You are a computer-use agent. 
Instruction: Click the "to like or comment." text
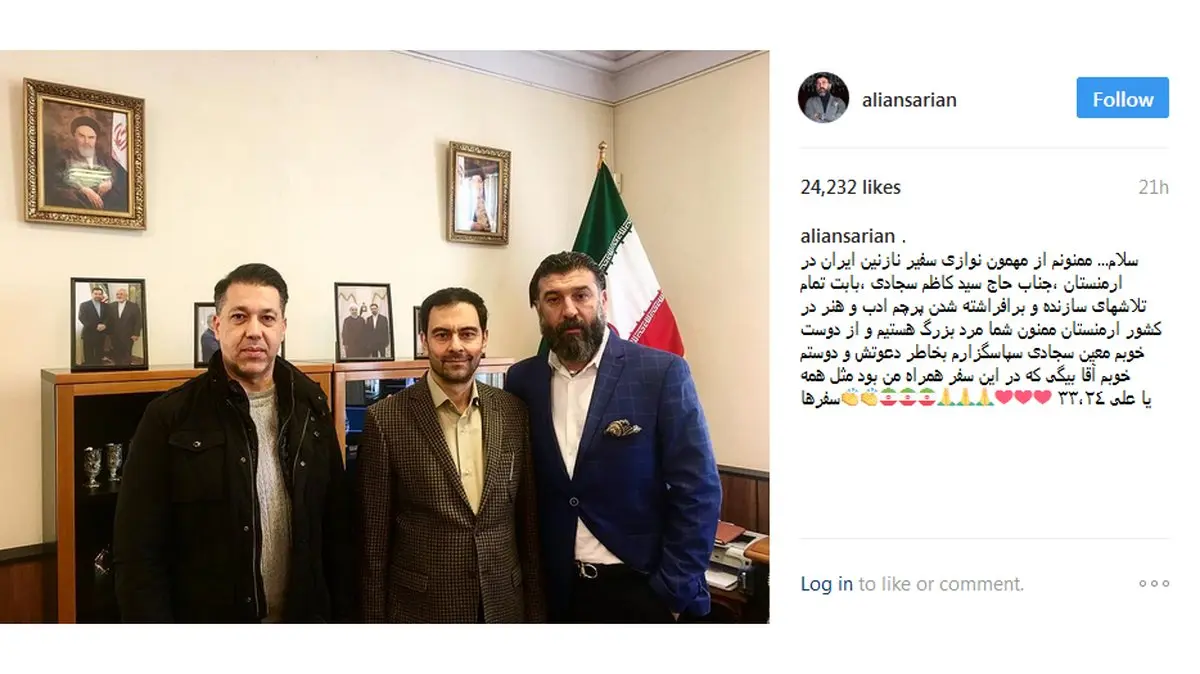(941, 584)
